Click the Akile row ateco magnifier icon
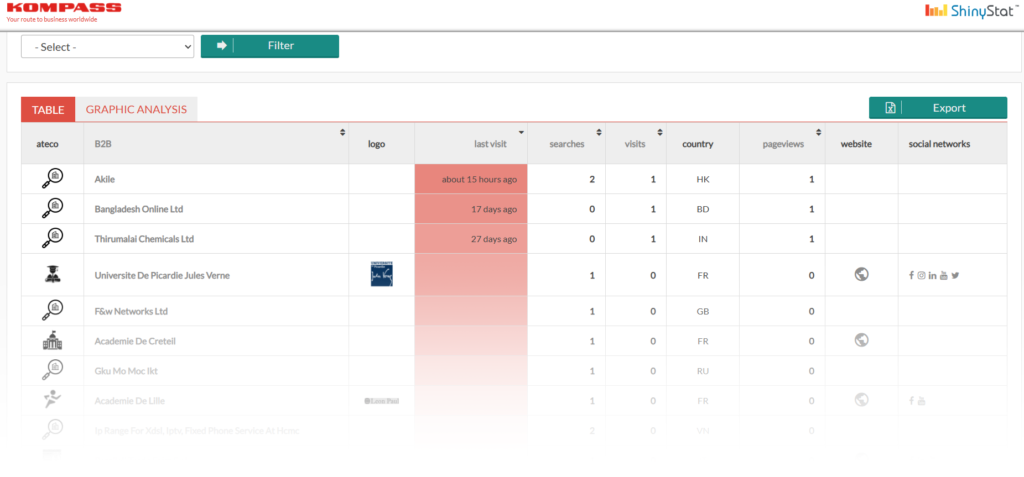1024x477 pixels. [52, 179]
